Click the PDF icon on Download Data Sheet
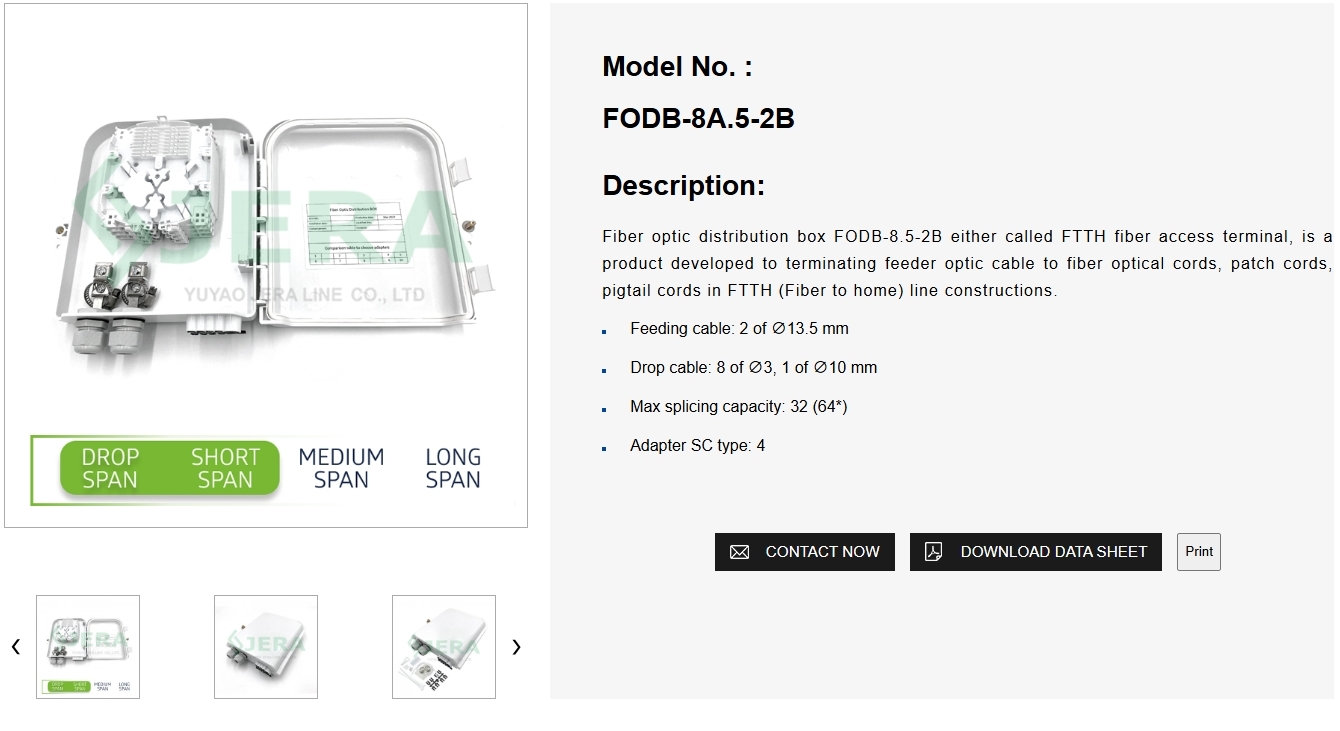The image size is (1340, 731). pos(934,551)
